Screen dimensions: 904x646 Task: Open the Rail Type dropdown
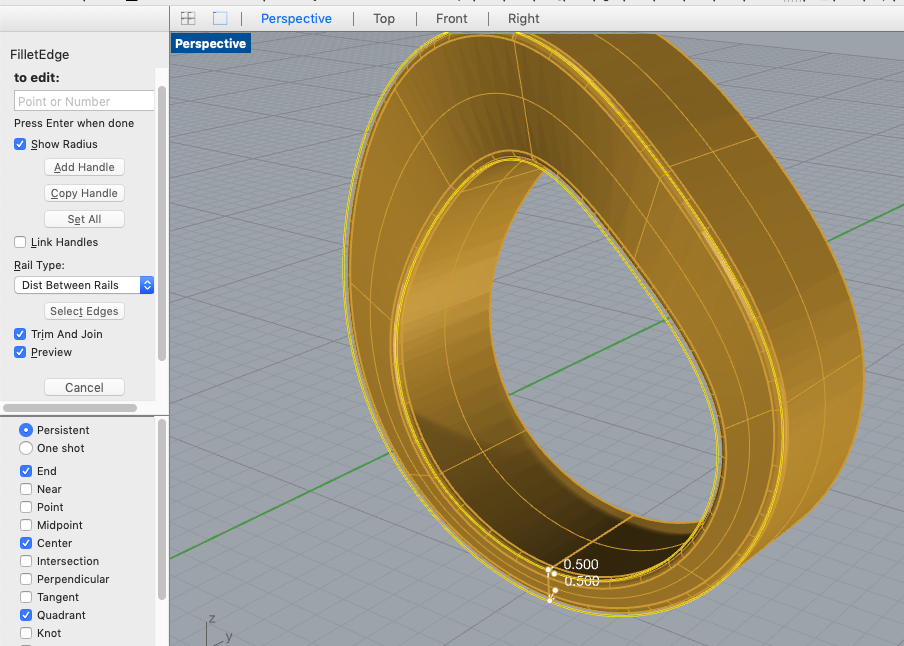point(84,285)
